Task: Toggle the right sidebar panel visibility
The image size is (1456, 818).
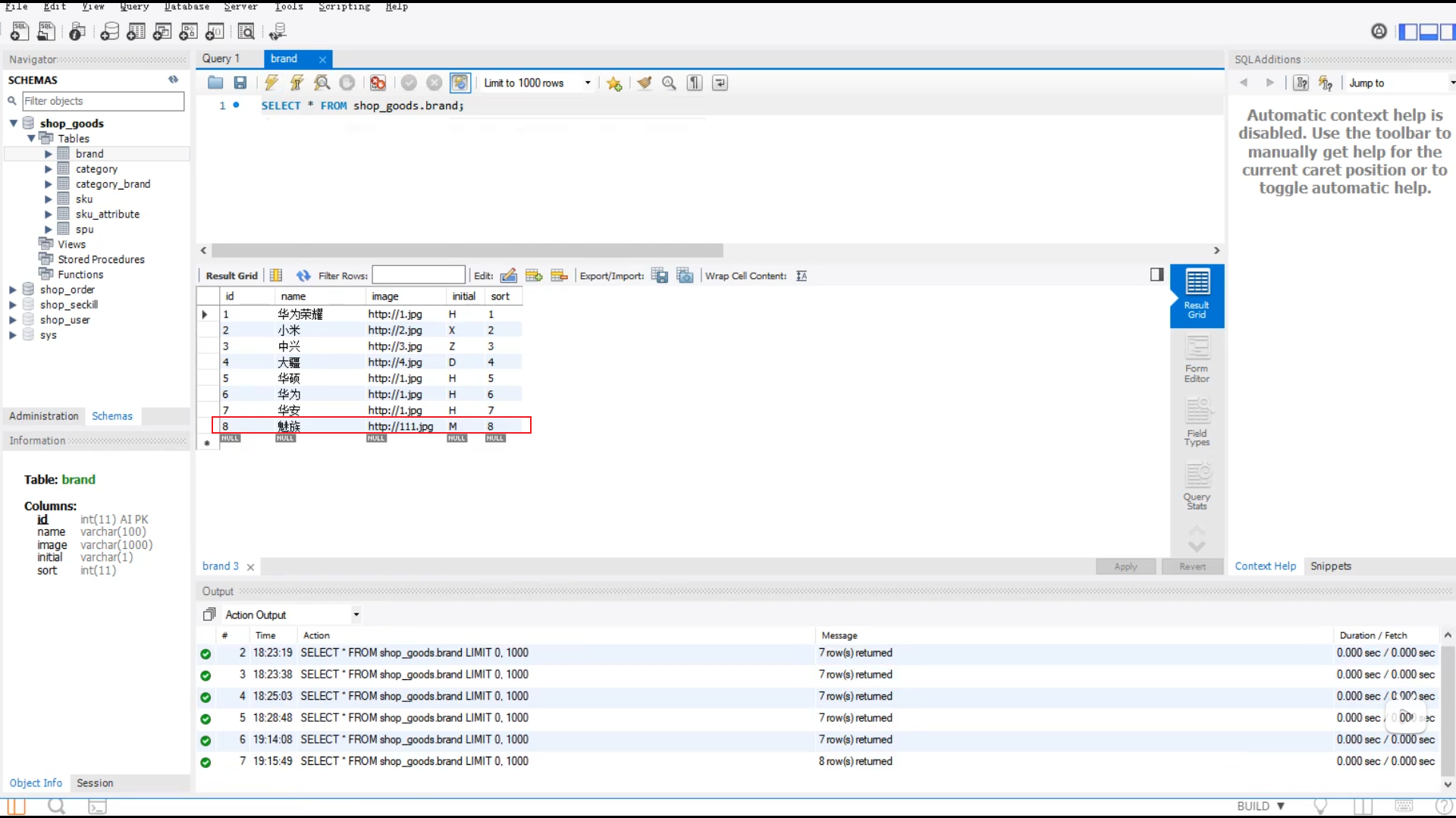Action: coord(1447,32)
